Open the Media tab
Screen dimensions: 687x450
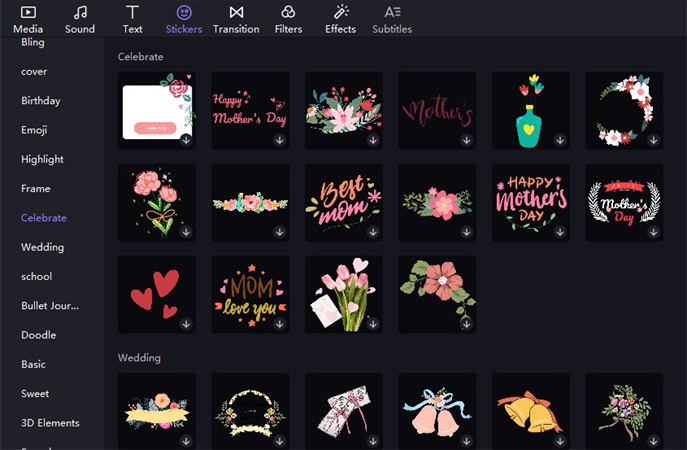click(28, 20)
